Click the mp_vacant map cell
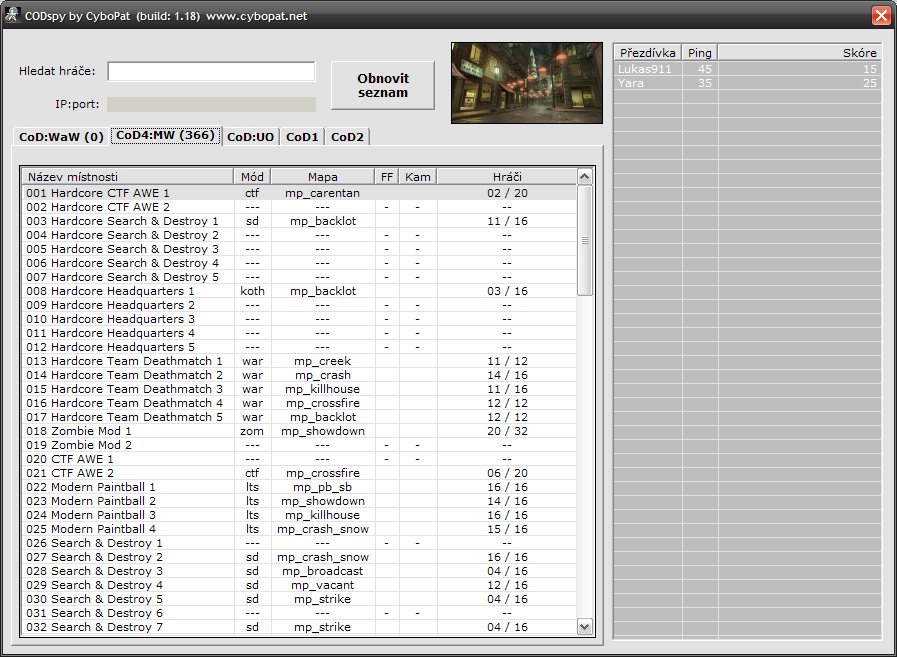Viewport: 897px width, 657px height. (x=323, y=585)
